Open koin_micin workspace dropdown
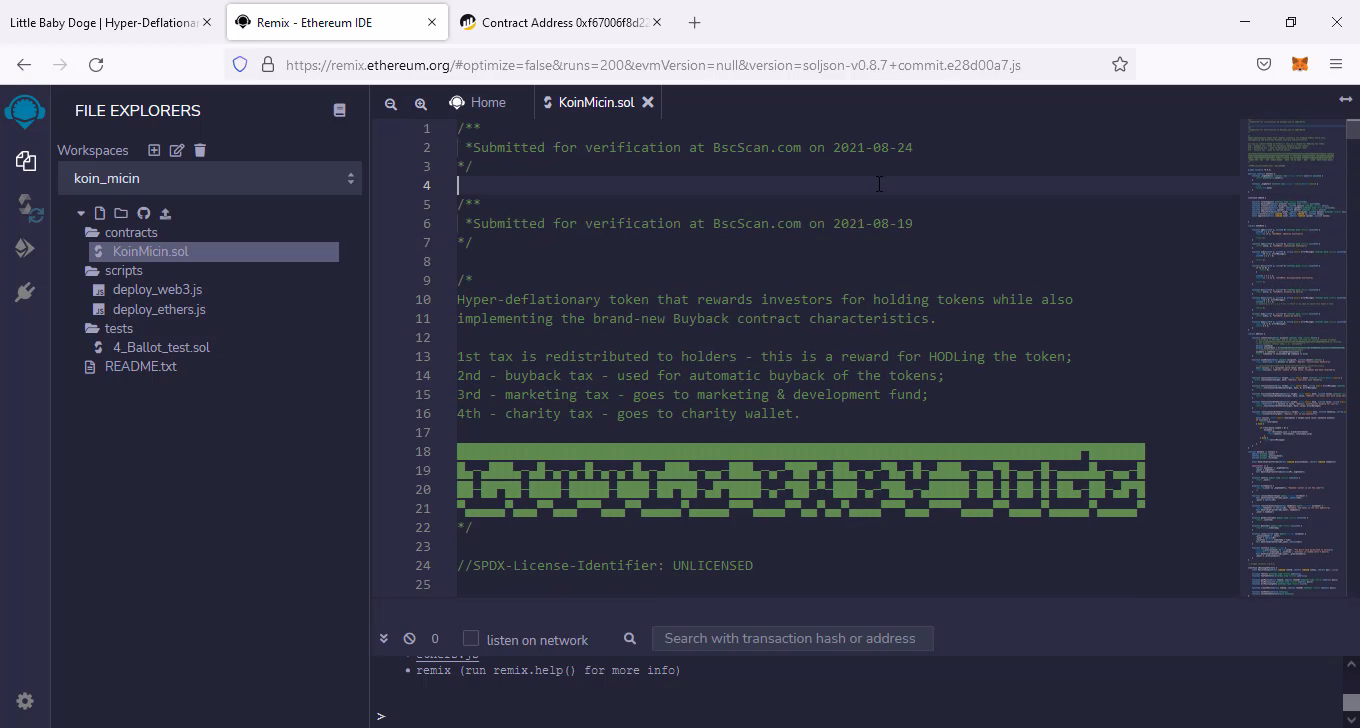The height and width of the screenshot is (728, 1360). tap(209, 178)
